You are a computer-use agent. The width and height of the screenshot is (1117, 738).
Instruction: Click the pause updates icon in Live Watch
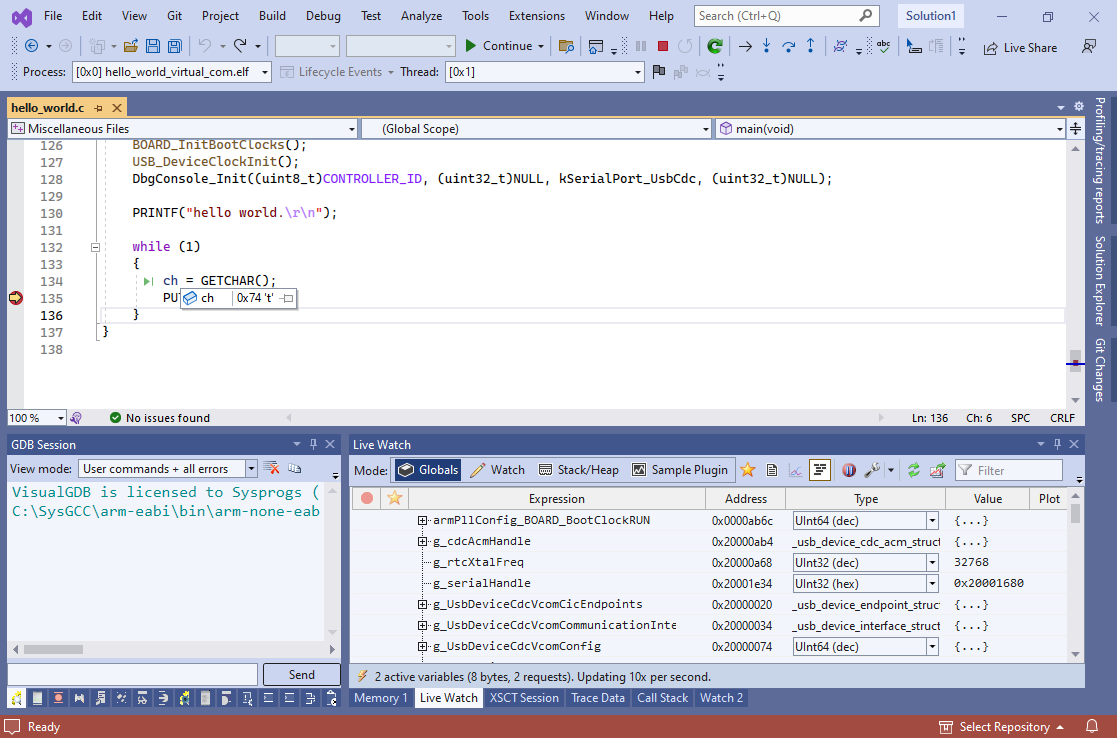[x=848, y=470]
